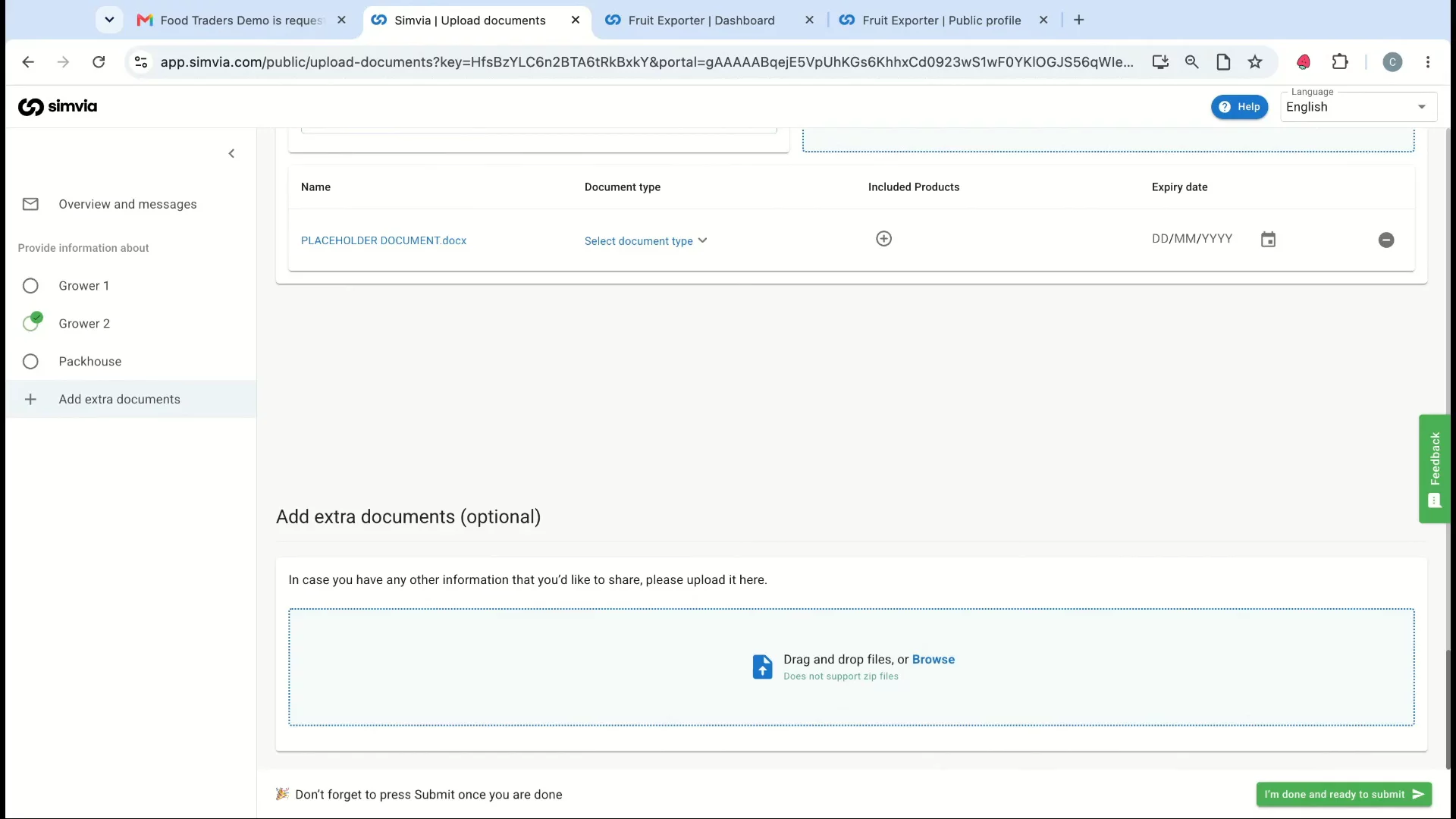Close the Fruit Exporter Dashboard tab
Viewport: 1456px width, 819px height.
809,20
